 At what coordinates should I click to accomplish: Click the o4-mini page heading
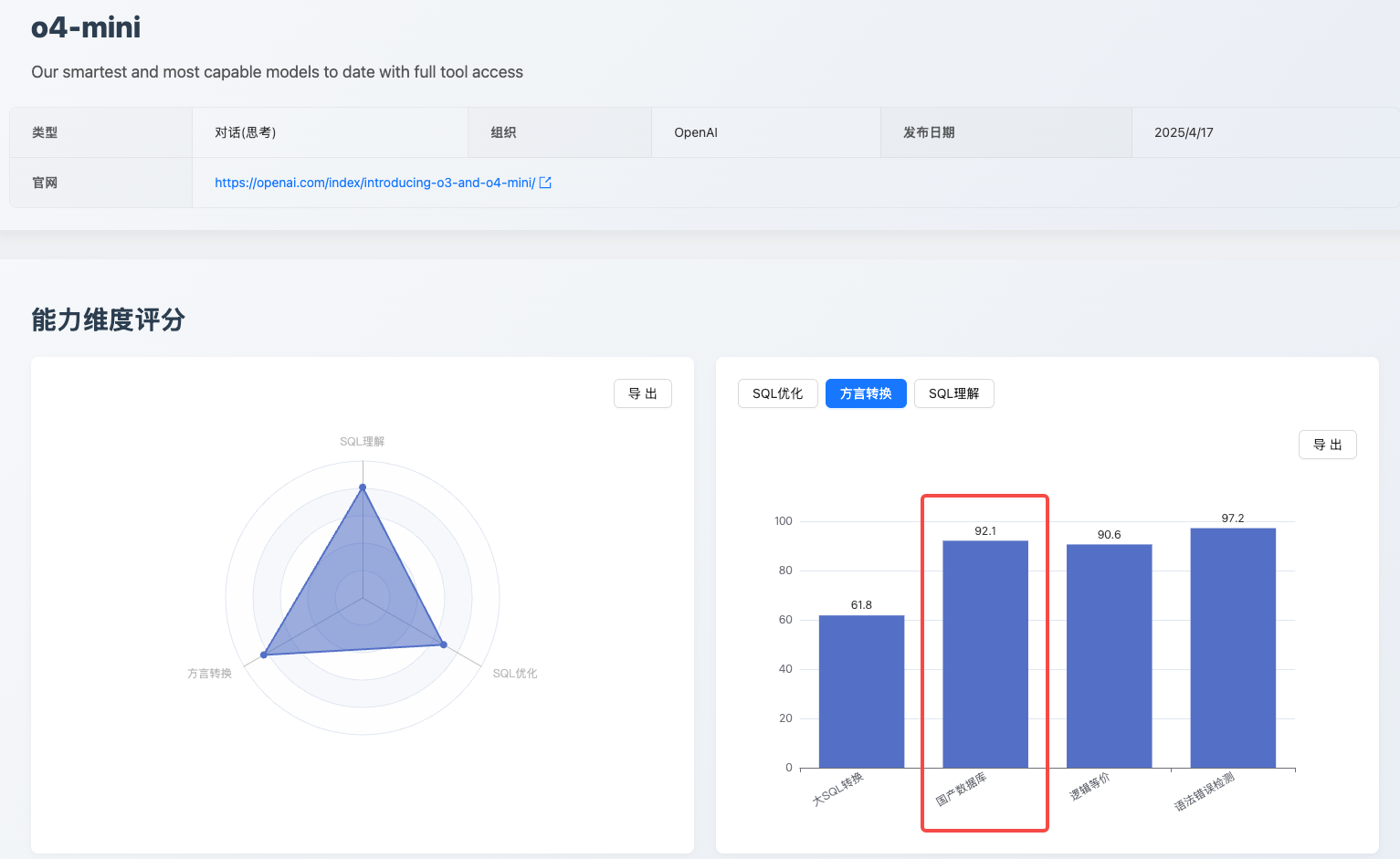coord(86,27)
